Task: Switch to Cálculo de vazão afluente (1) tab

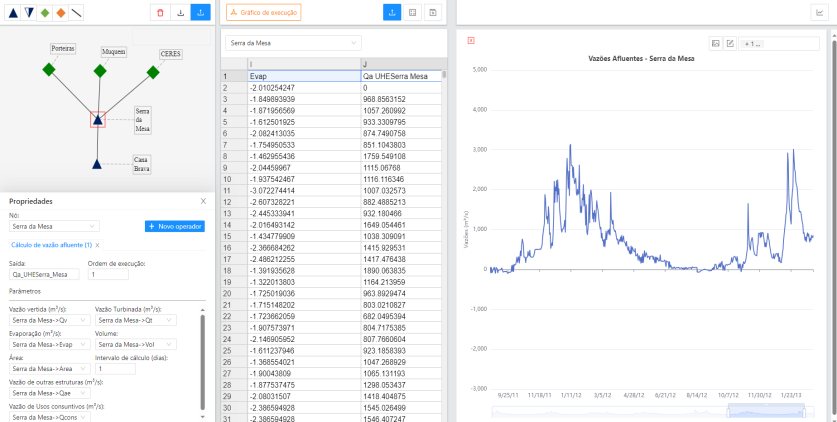Action: click(x=51, y=245)
